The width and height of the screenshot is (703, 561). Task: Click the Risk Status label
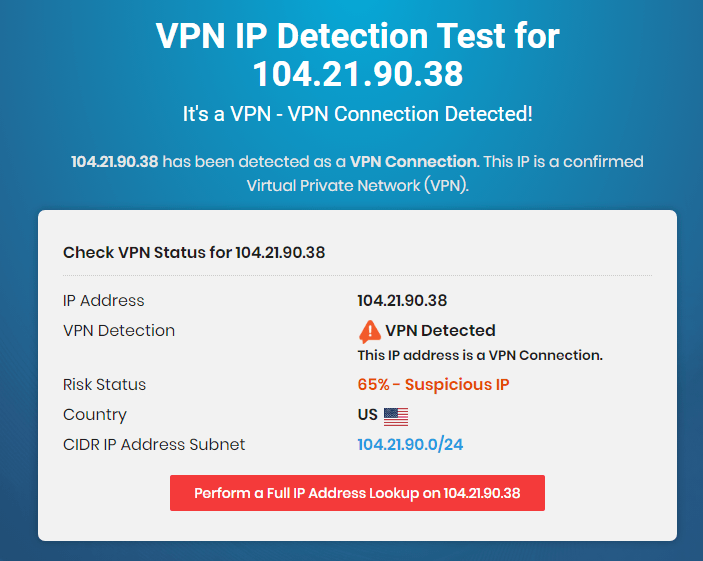(104, 384)
